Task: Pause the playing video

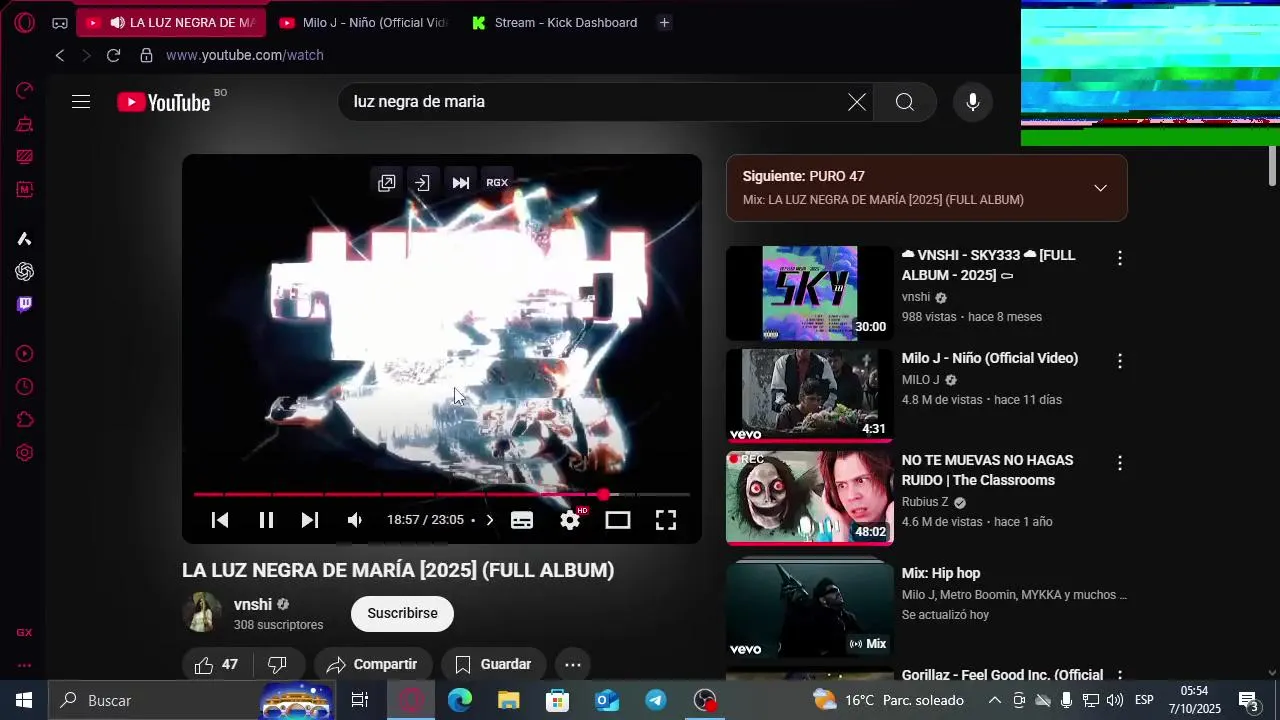Action: pos(266,520)
